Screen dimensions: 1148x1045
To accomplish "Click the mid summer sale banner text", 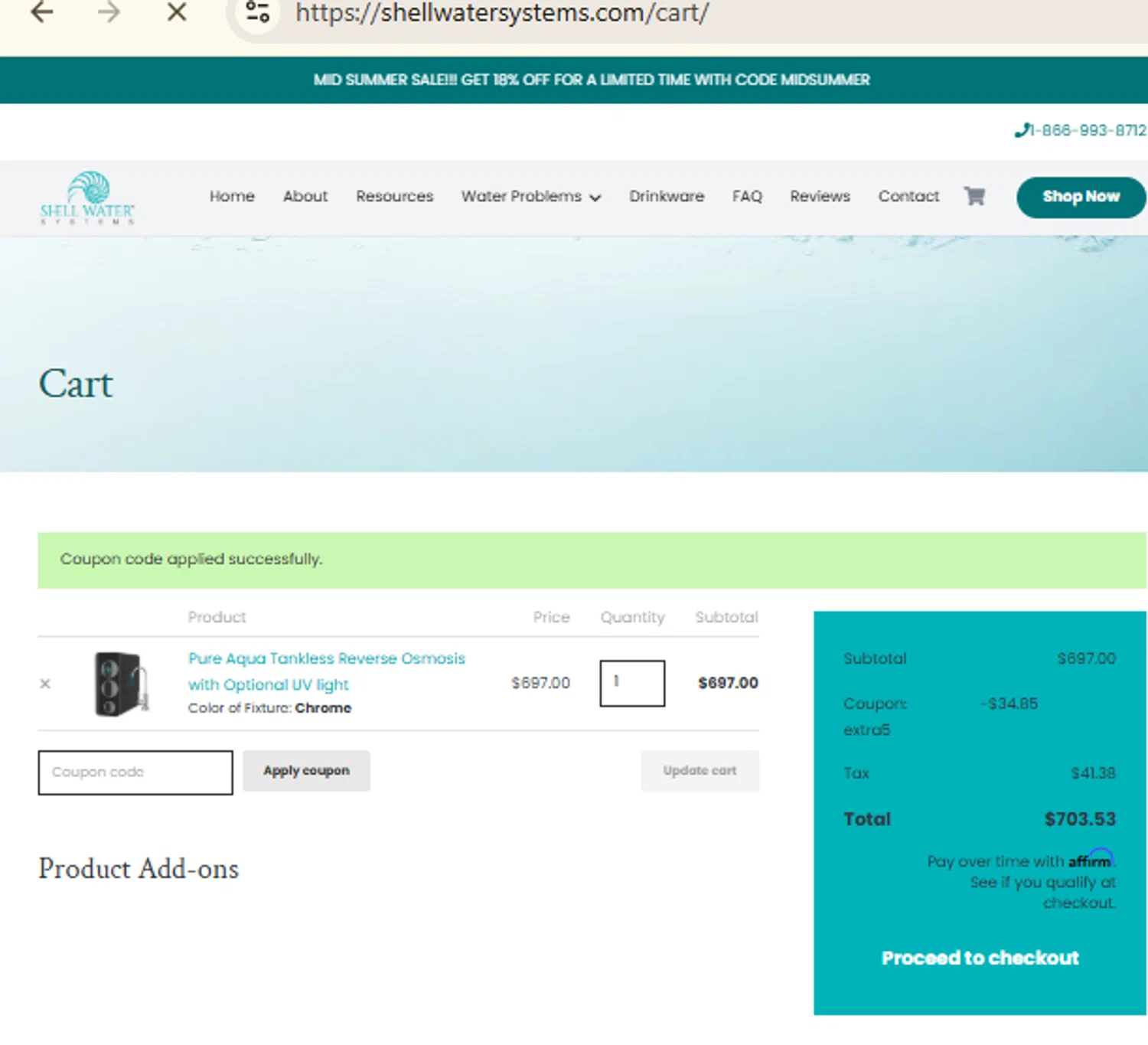I will coord(592,80).
